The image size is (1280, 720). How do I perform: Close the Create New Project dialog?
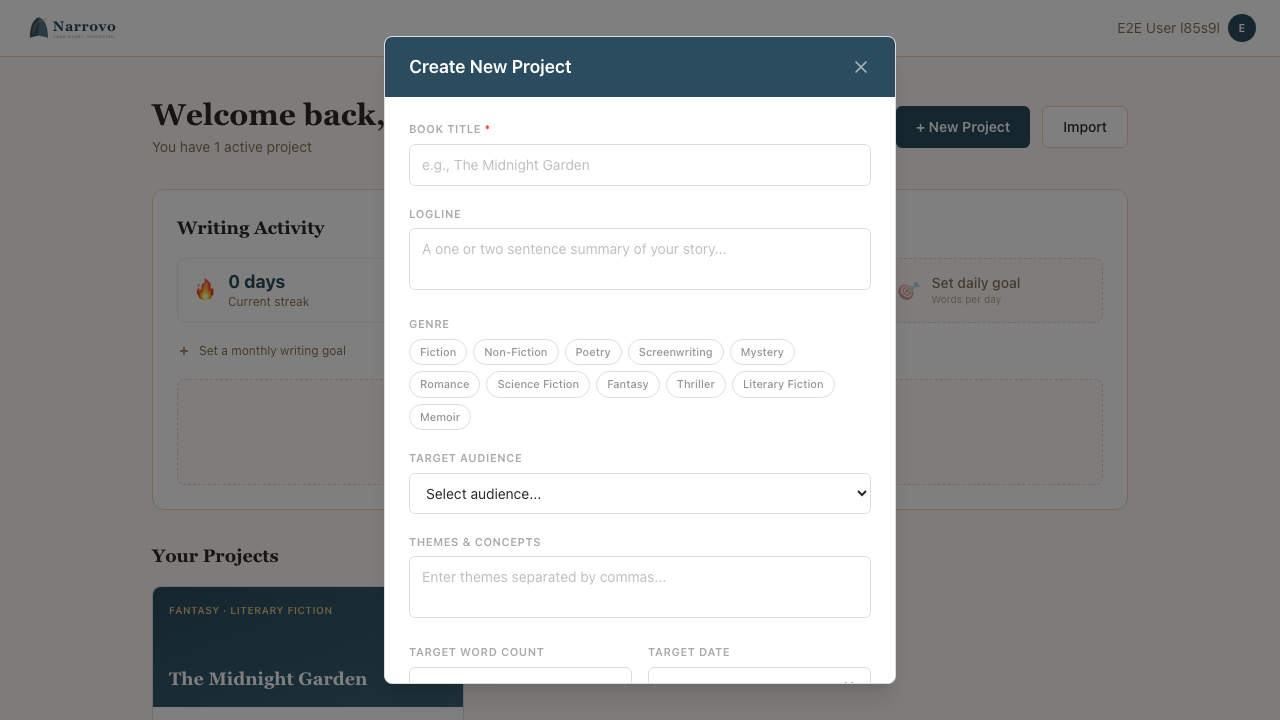coord(860,67)
